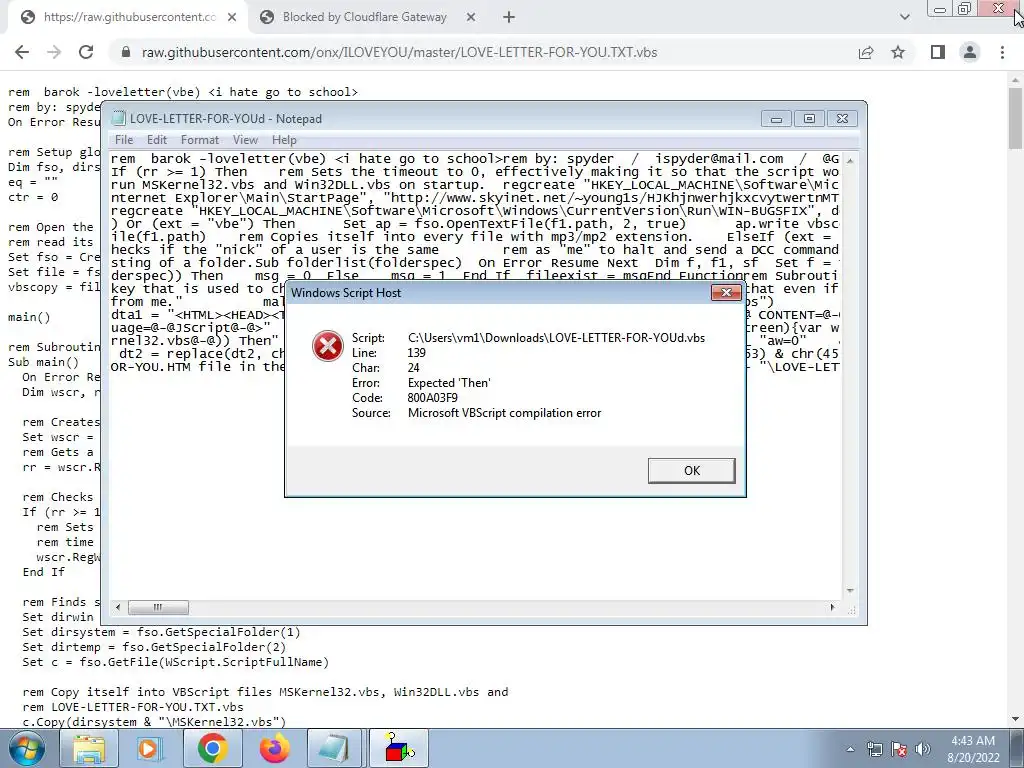
Task: Click the share page icon in address bar
Action: pyautogui.click(x=866, y=52)
